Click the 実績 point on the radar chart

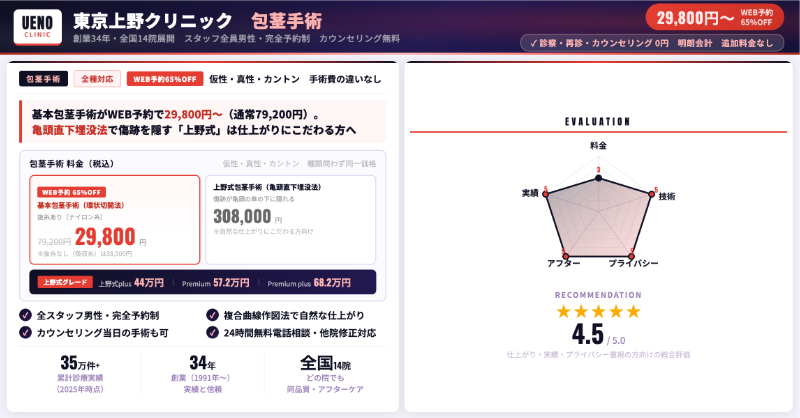(x=546, y=196)
